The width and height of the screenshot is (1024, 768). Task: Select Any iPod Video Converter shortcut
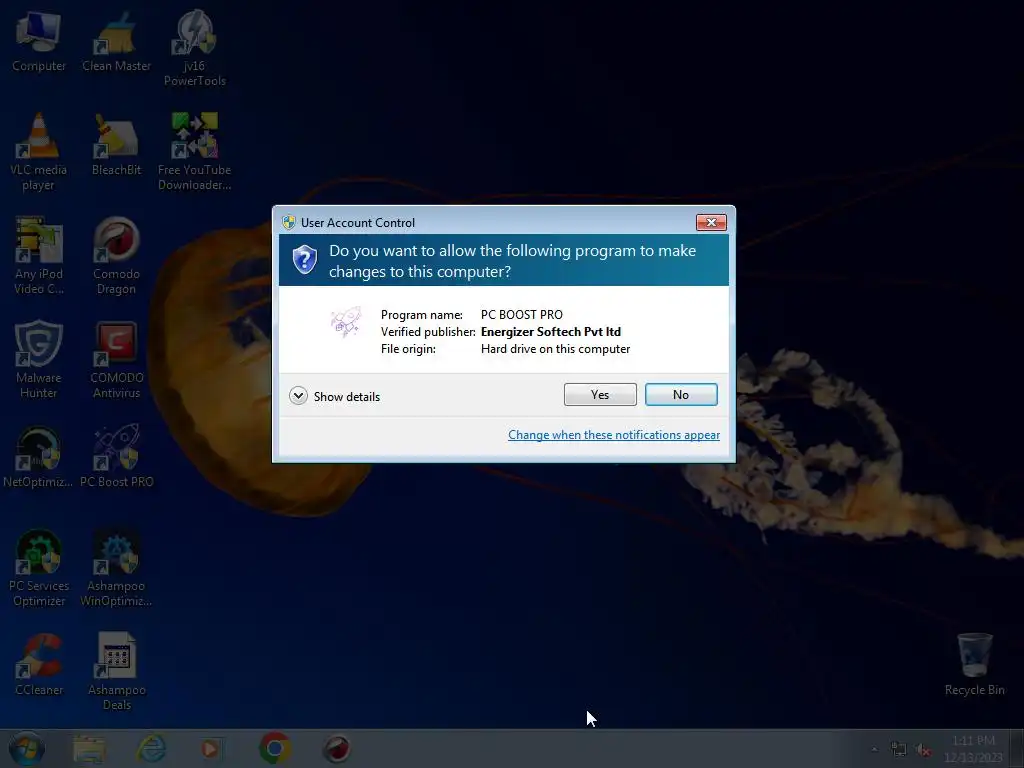coord(39,256)
